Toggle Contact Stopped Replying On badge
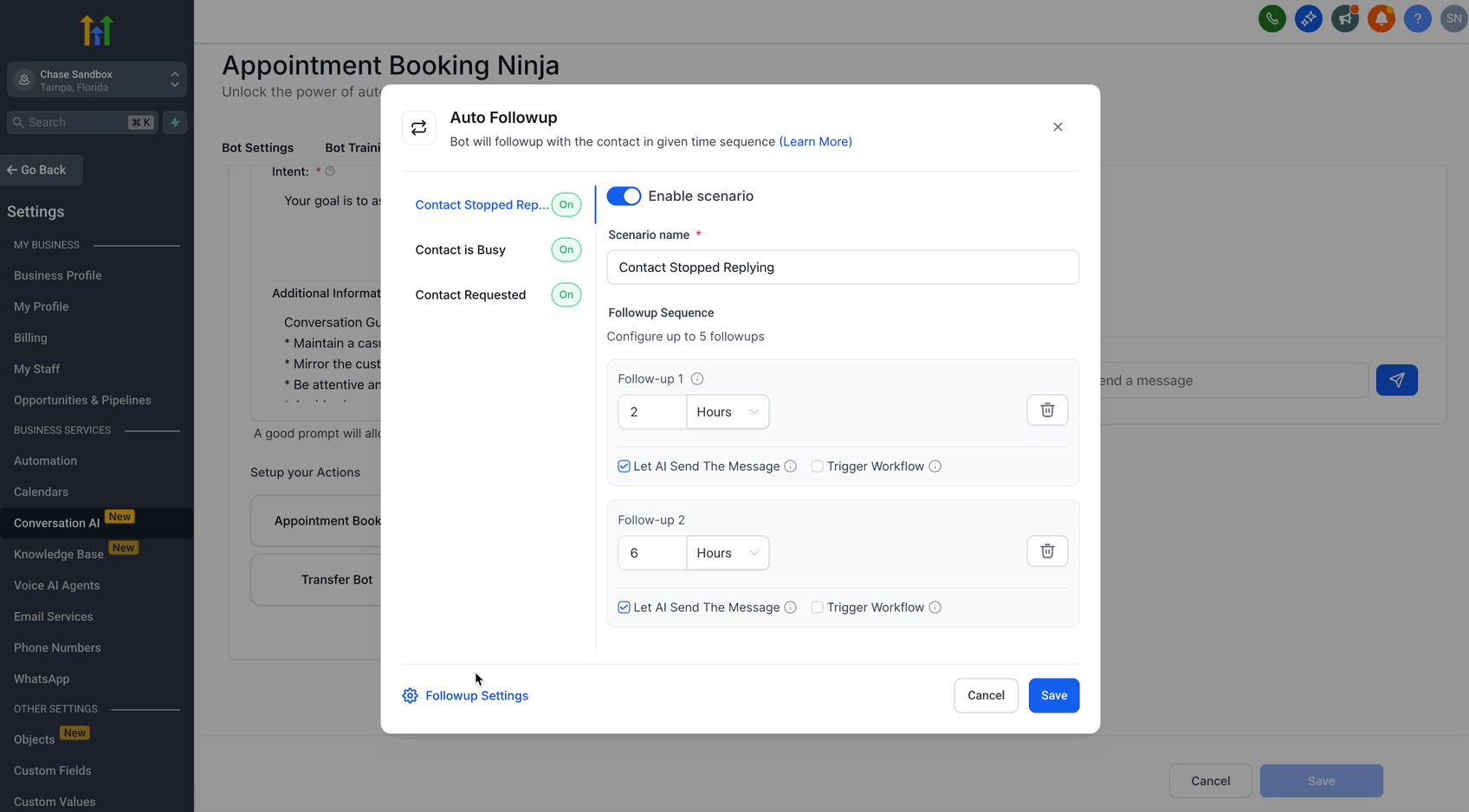Screen dimensions: 1469x812 566,205
